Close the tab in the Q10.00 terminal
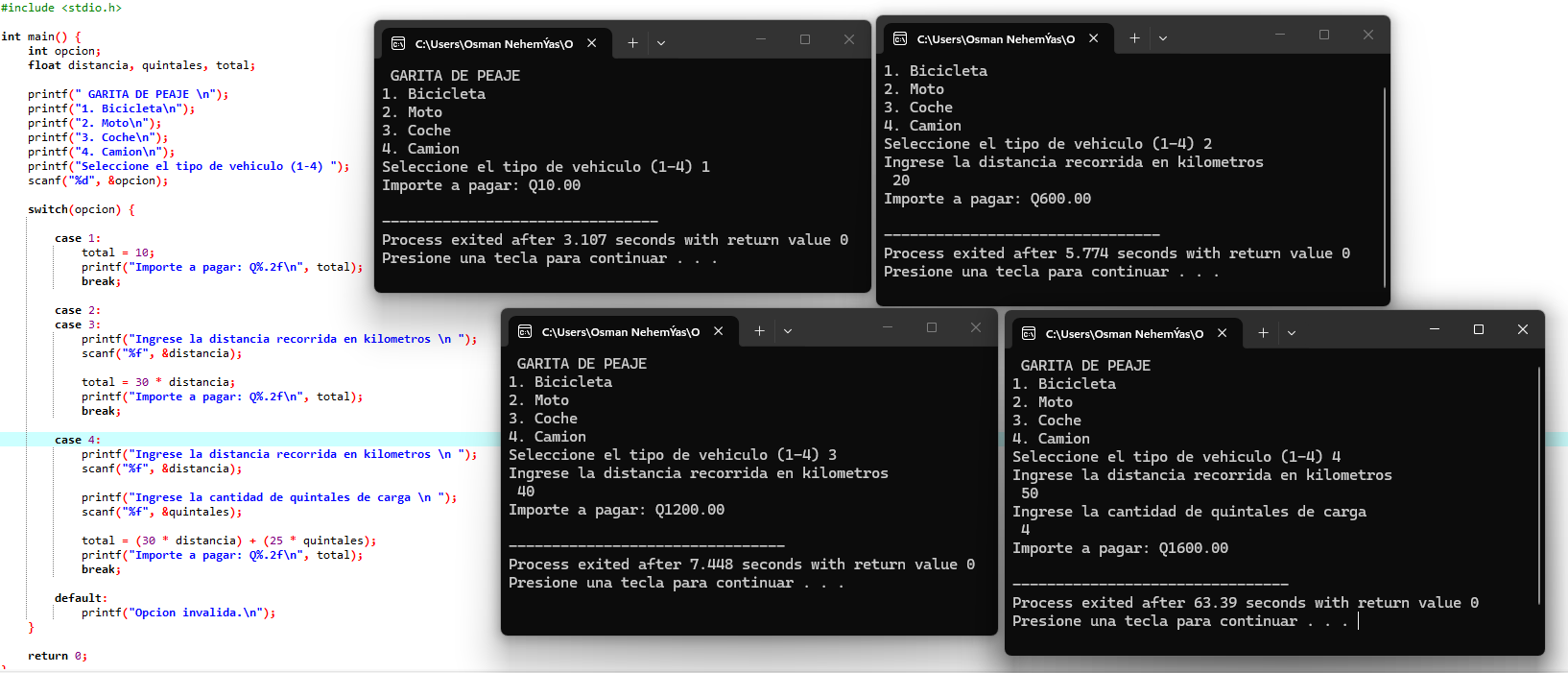Viewport: 1568px width, 673px height. (x=592, y=43)
